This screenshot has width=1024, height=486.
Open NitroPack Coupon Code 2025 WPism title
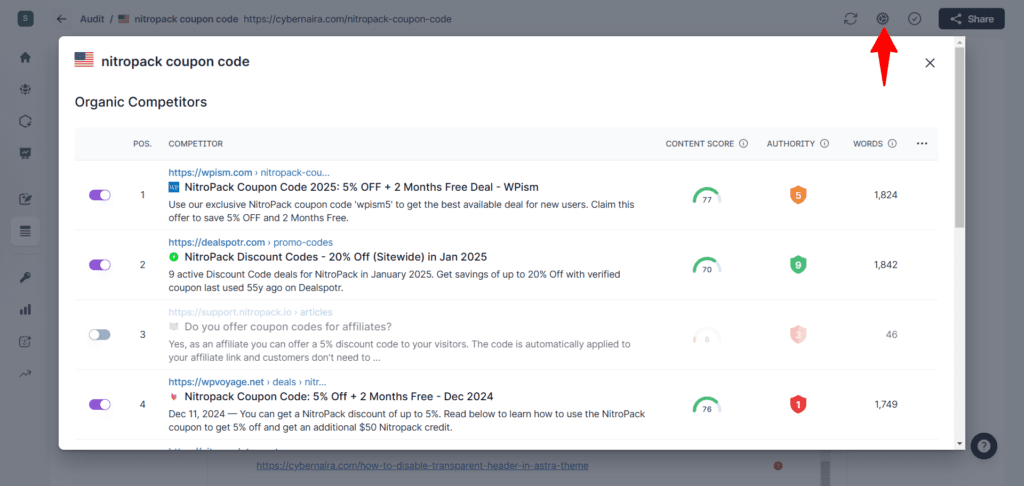pyautogui.click(x=362, y=187)
